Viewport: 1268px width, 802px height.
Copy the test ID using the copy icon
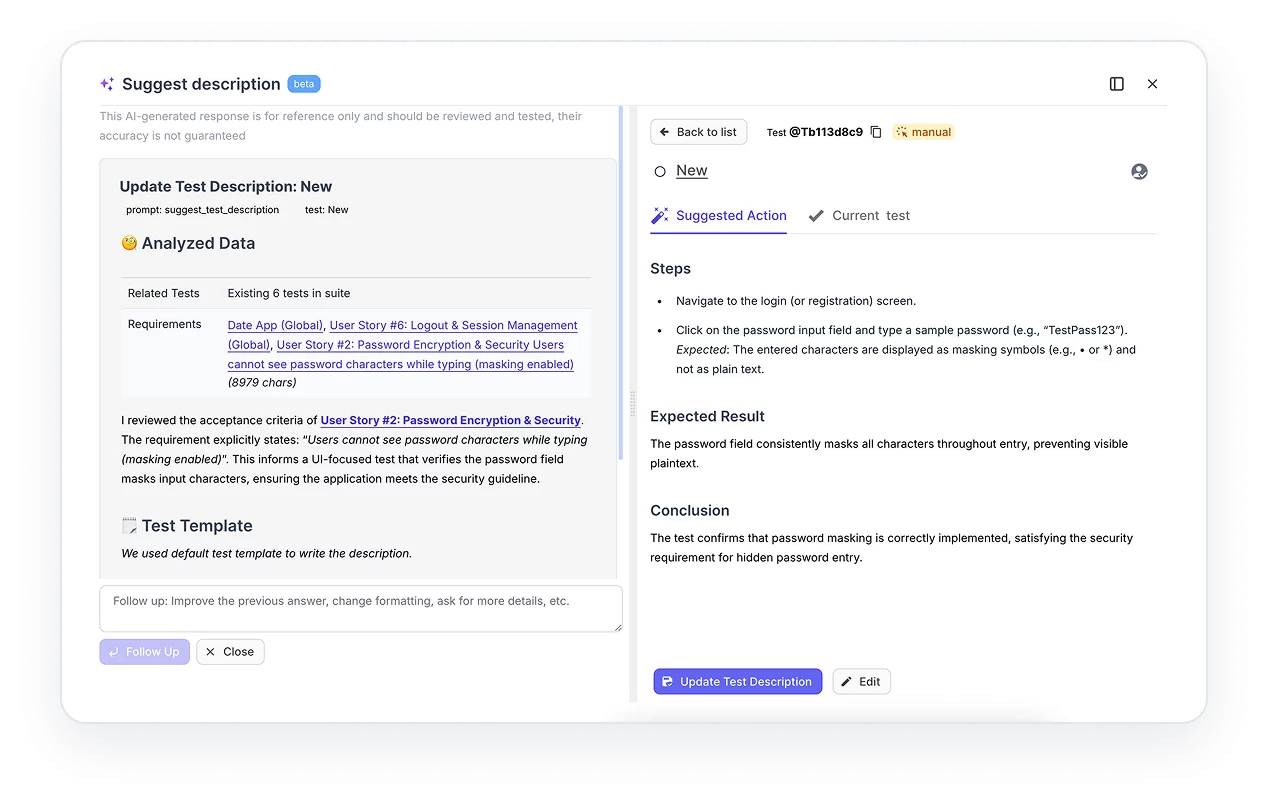(876, 131)
